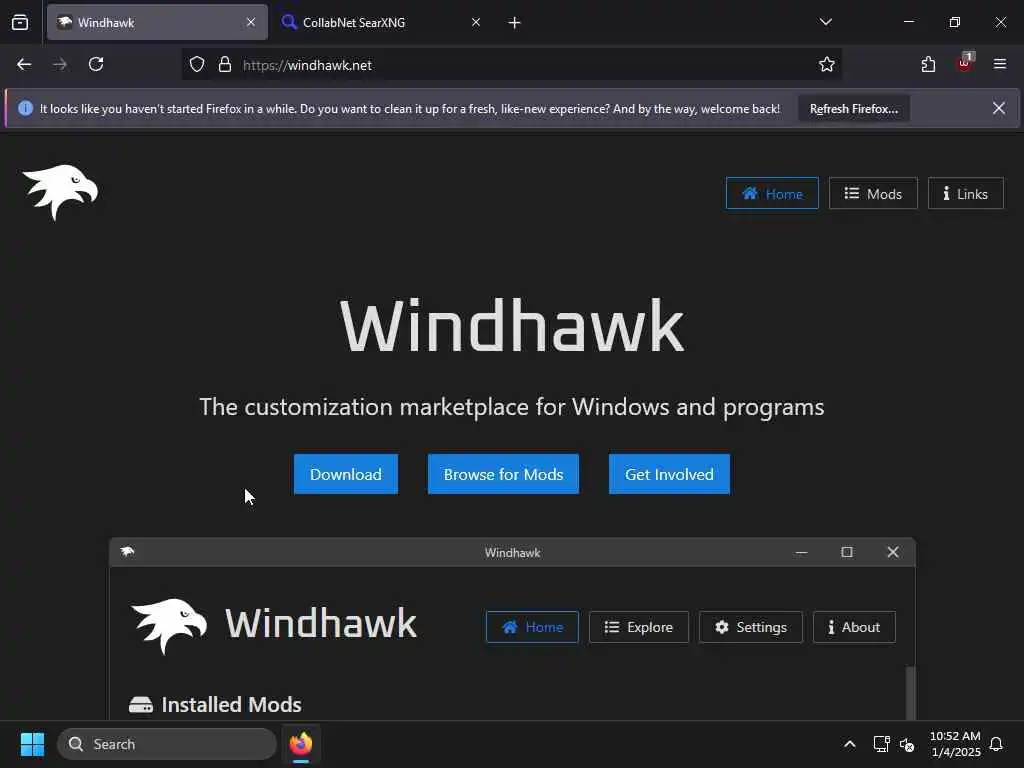1024x768 pixels.
Task: Open tracking protection shield icon
Action: (x=197, y=65)
